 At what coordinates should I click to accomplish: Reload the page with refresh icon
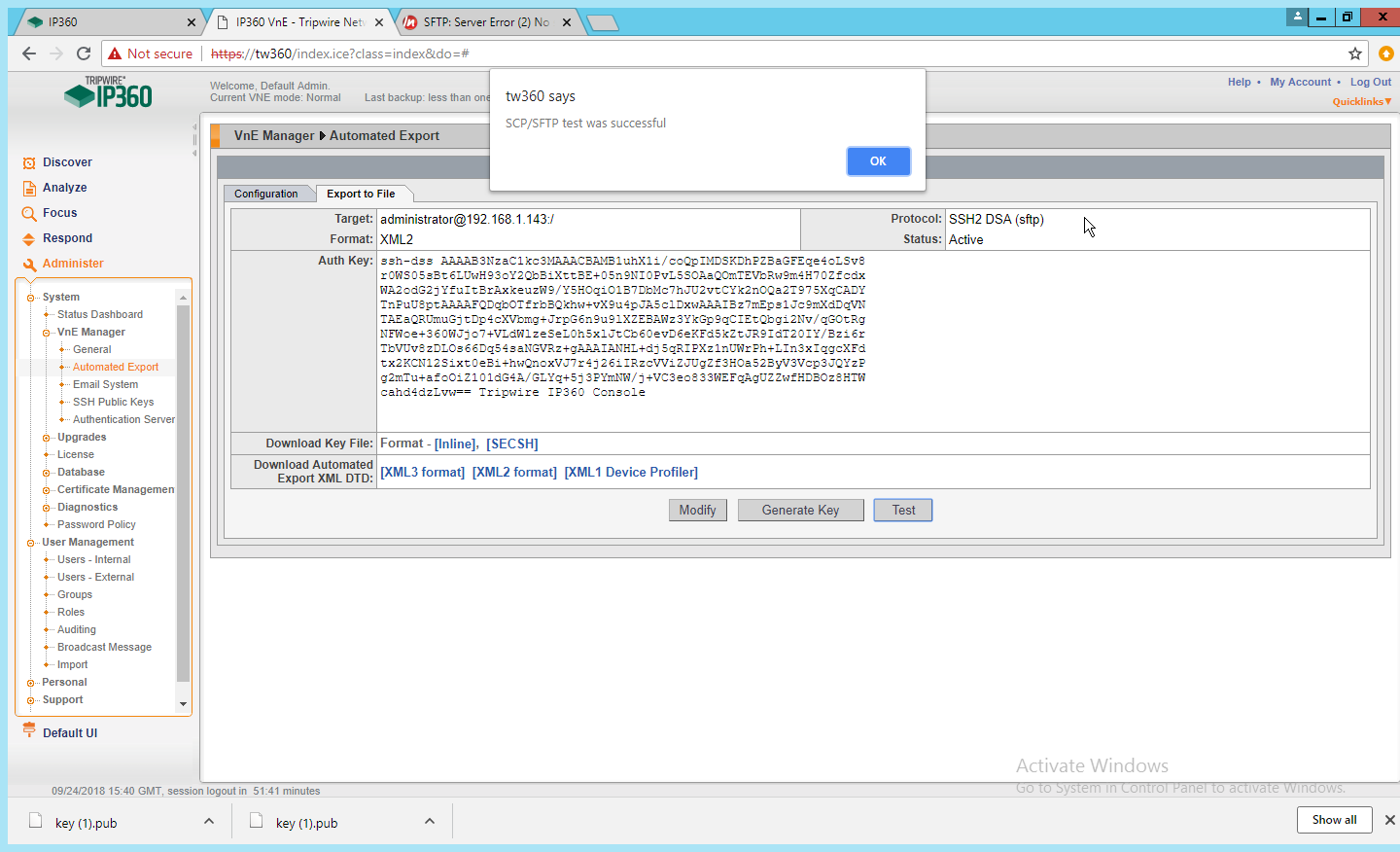click(84, 53)
